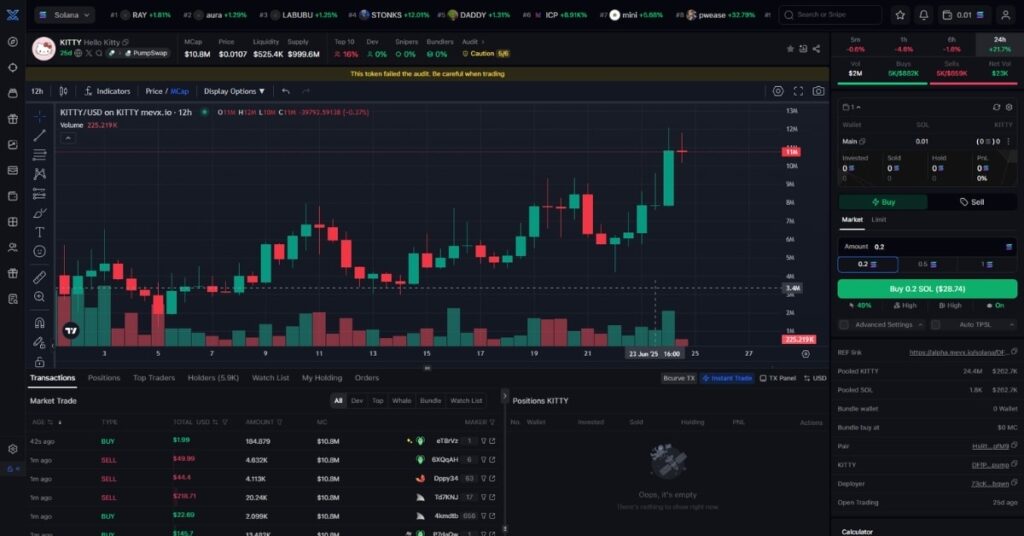This screenshot has height=536, width=1024.
Task: Undo the last chart action
Action: [x=285, y=91]
